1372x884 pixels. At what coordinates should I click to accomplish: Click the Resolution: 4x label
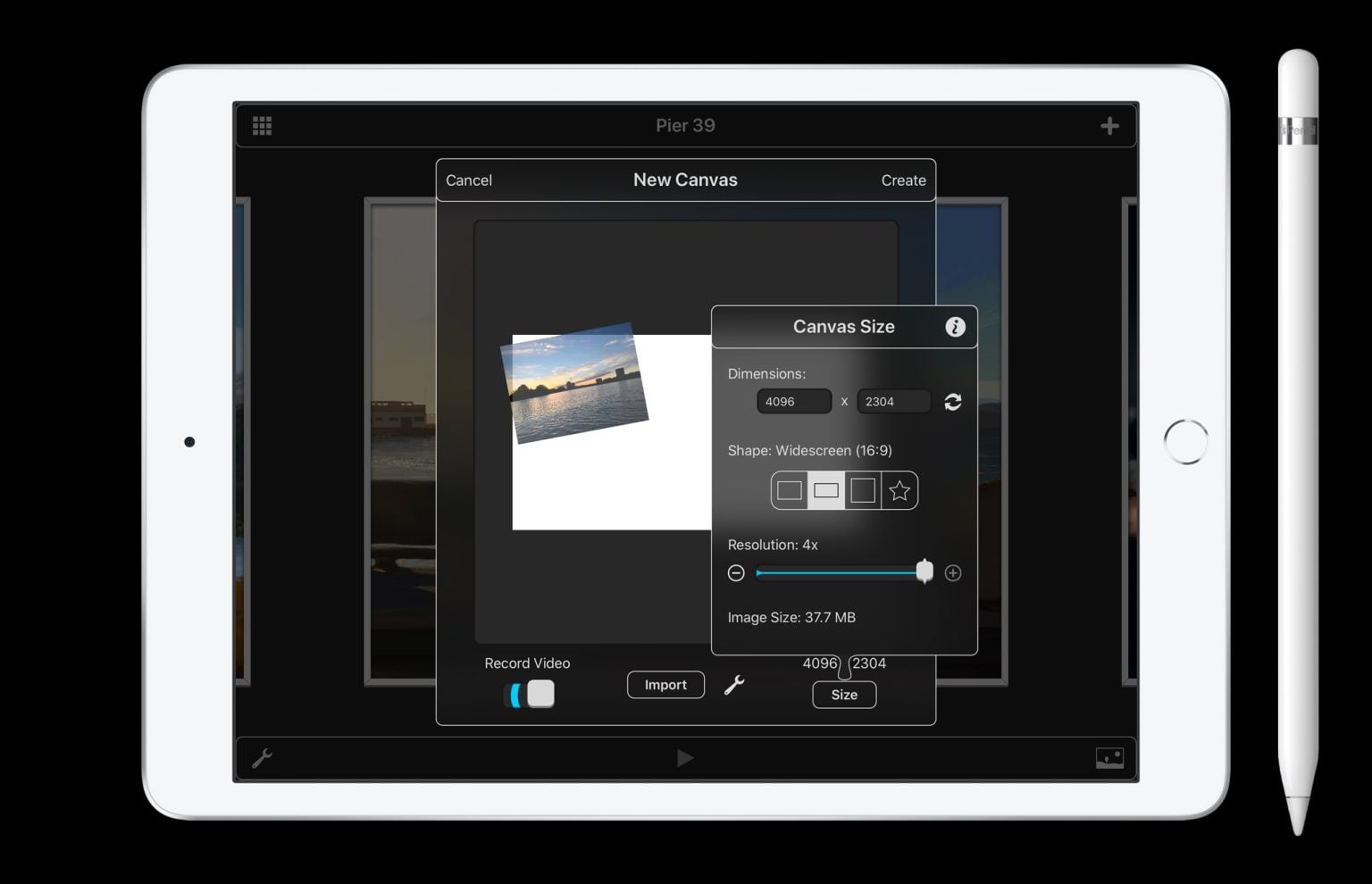(773, 545)
